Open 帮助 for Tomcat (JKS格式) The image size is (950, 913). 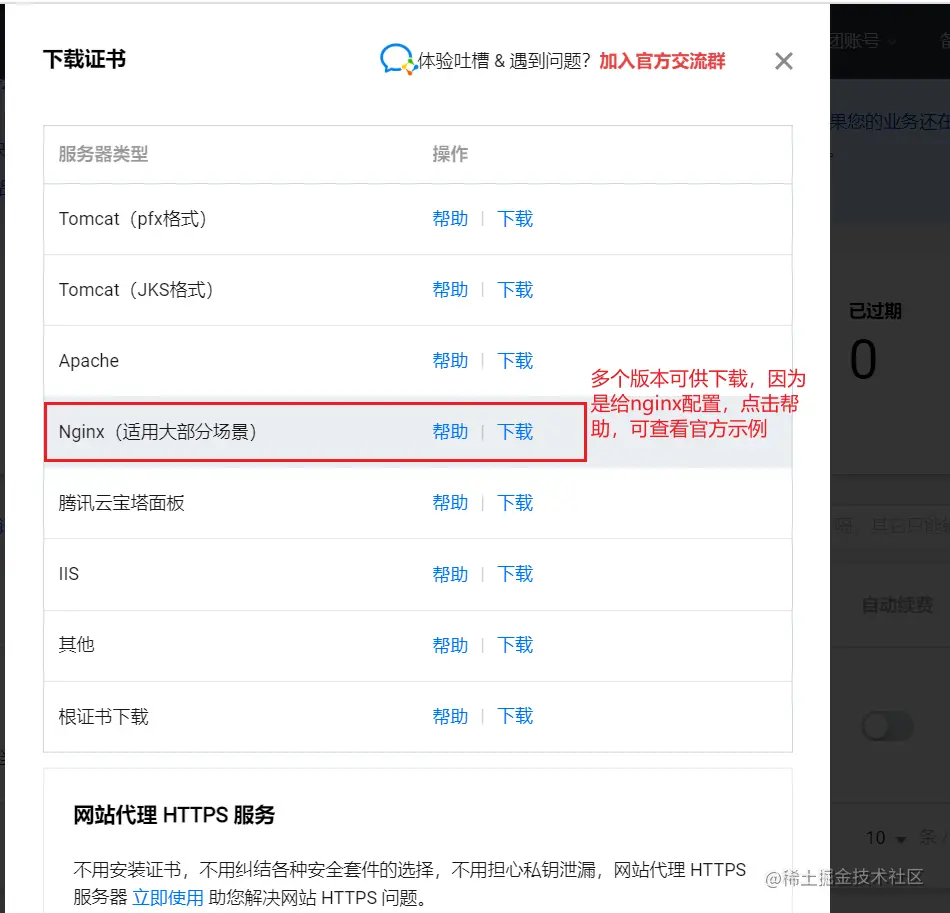pos(450,290)
